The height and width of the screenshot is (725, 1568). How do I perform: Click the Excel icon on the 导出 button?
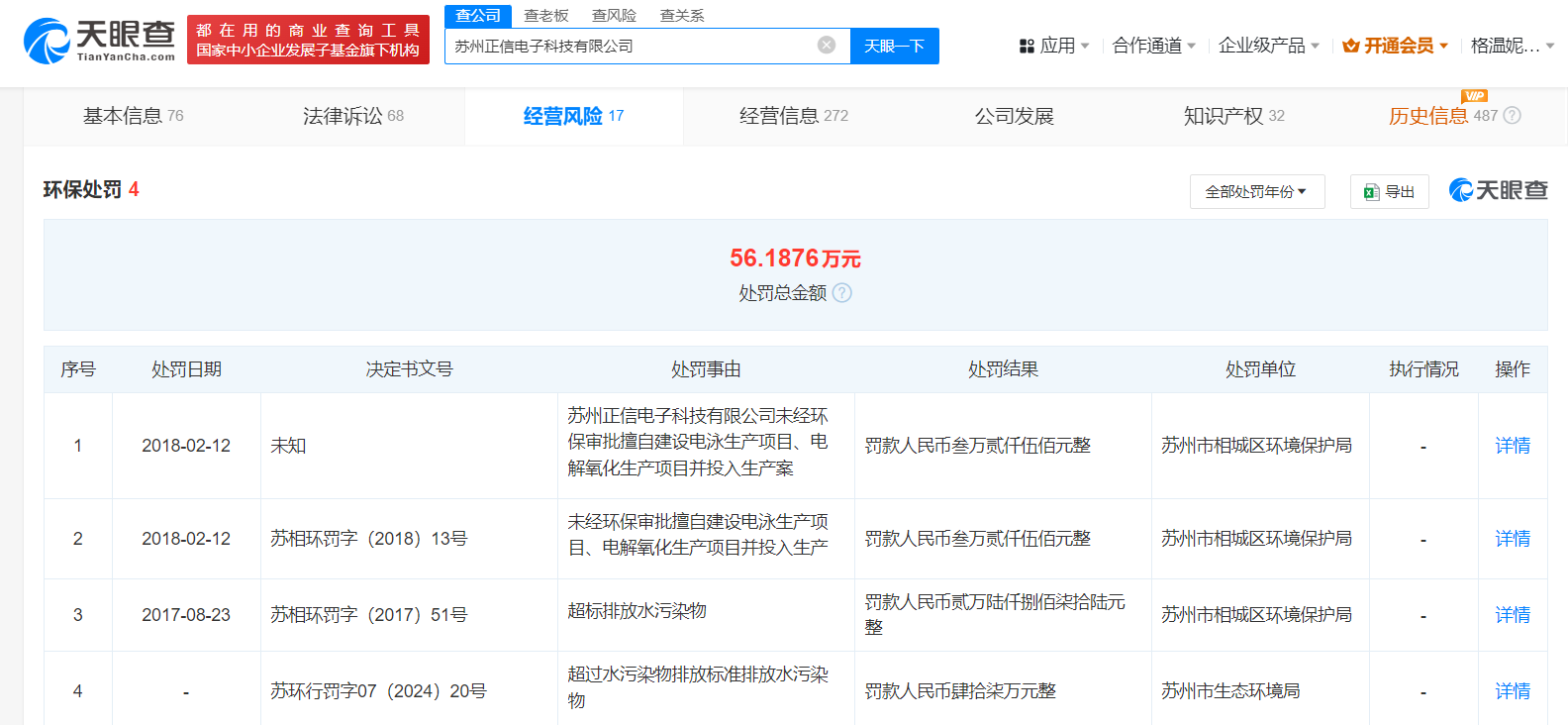pos(1371,192)
